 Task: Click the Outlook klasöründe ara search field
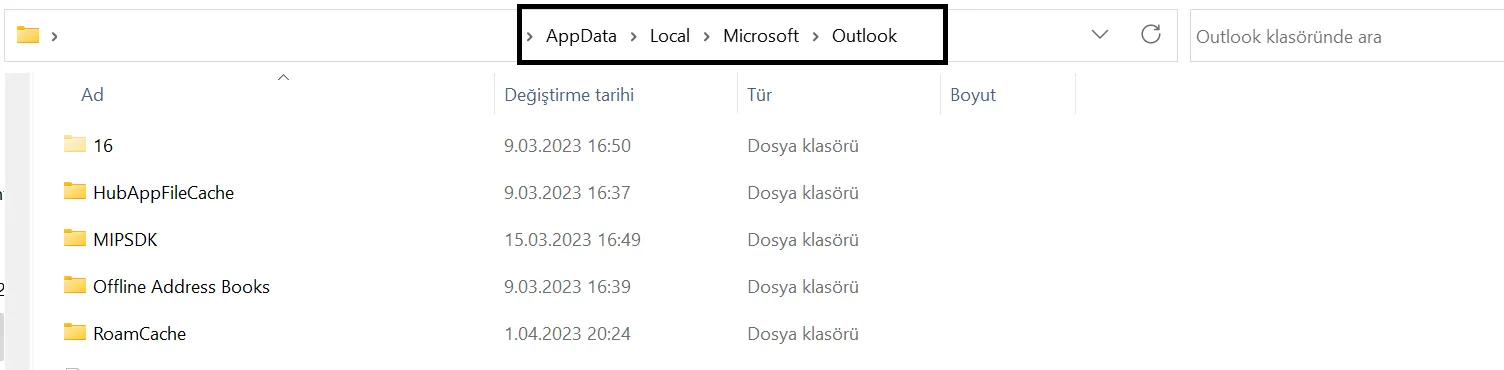[1346, 36]
